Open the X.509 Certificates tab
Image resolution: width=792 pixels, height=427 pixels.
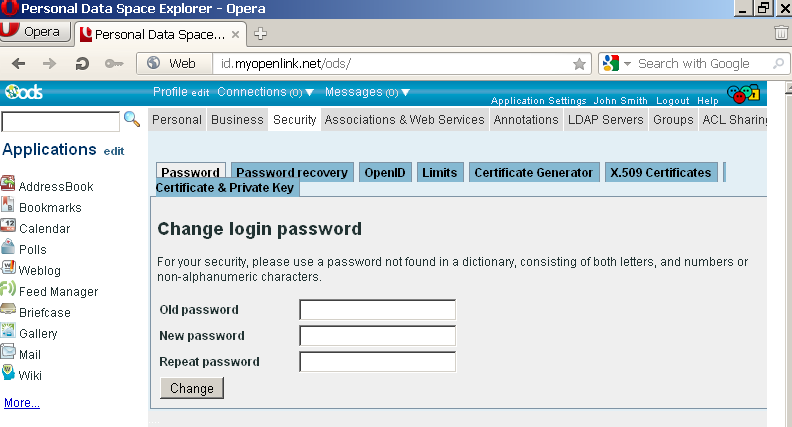[661, 172]
